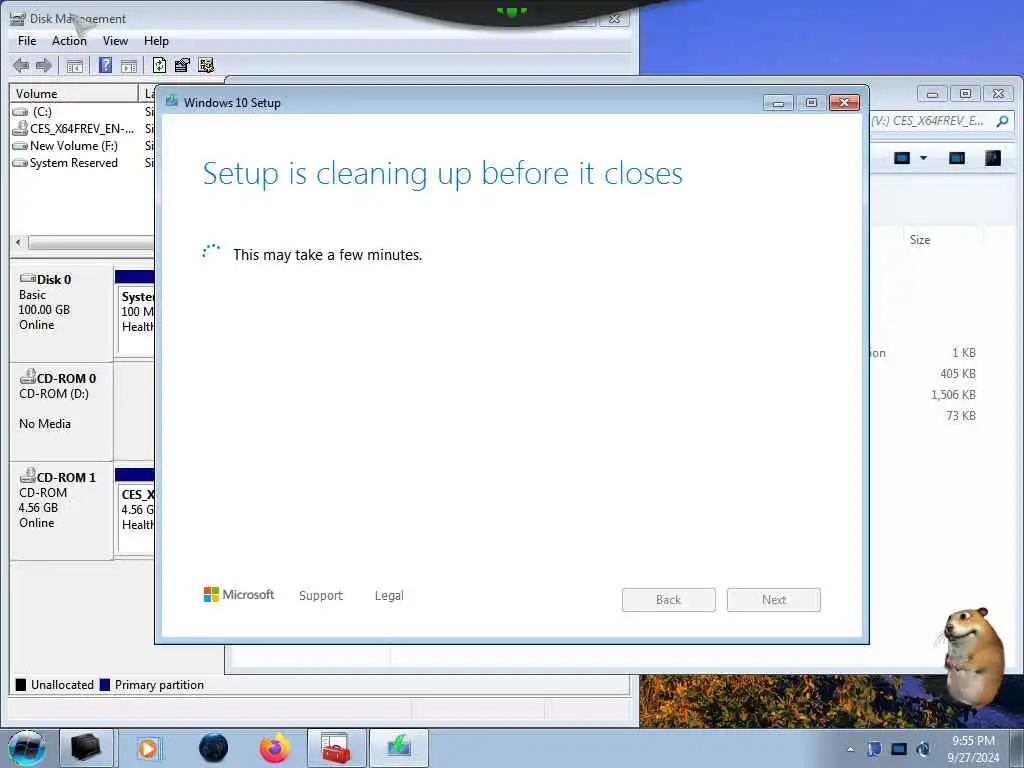Click the Size column header in Explorer

(920, 240)
